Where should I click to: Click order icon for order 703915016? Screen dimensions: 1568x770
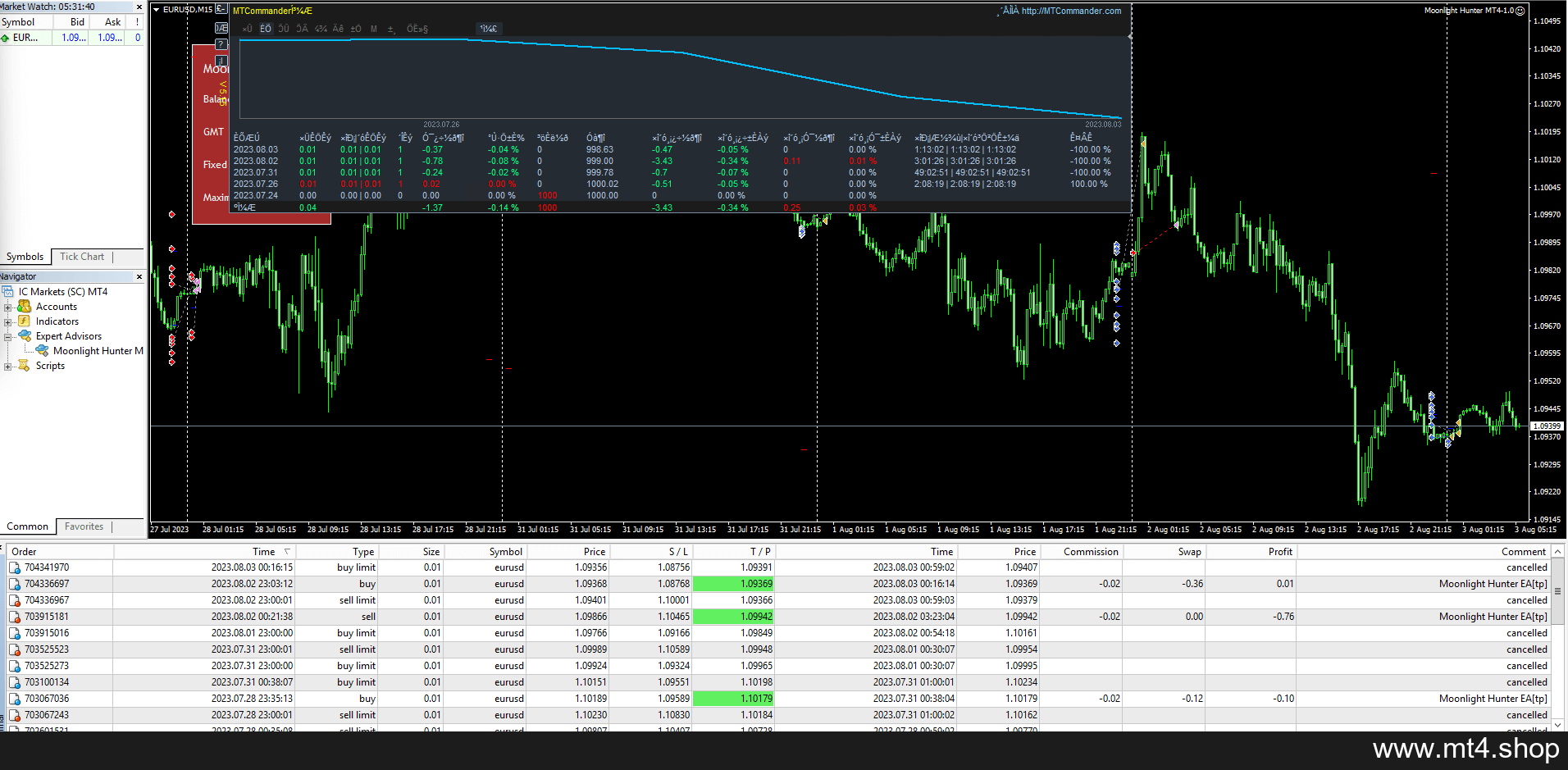(x=15, y=633)
